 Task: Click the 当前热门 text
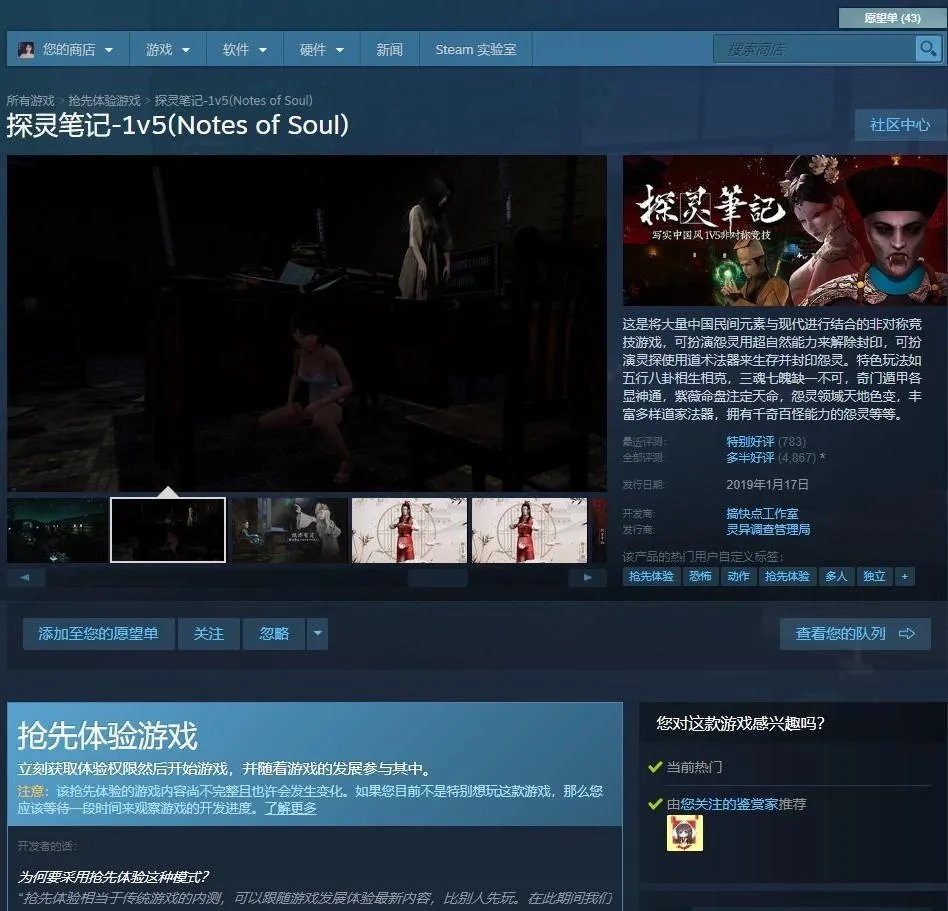(x=694, y=767)
